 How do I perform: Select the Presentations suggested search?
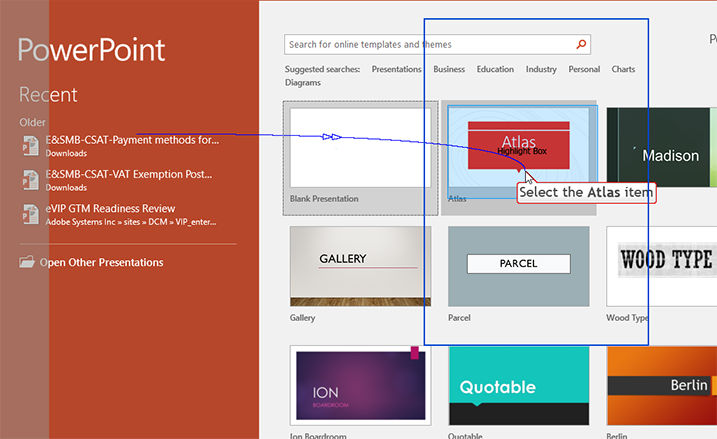tap(396, 69)
